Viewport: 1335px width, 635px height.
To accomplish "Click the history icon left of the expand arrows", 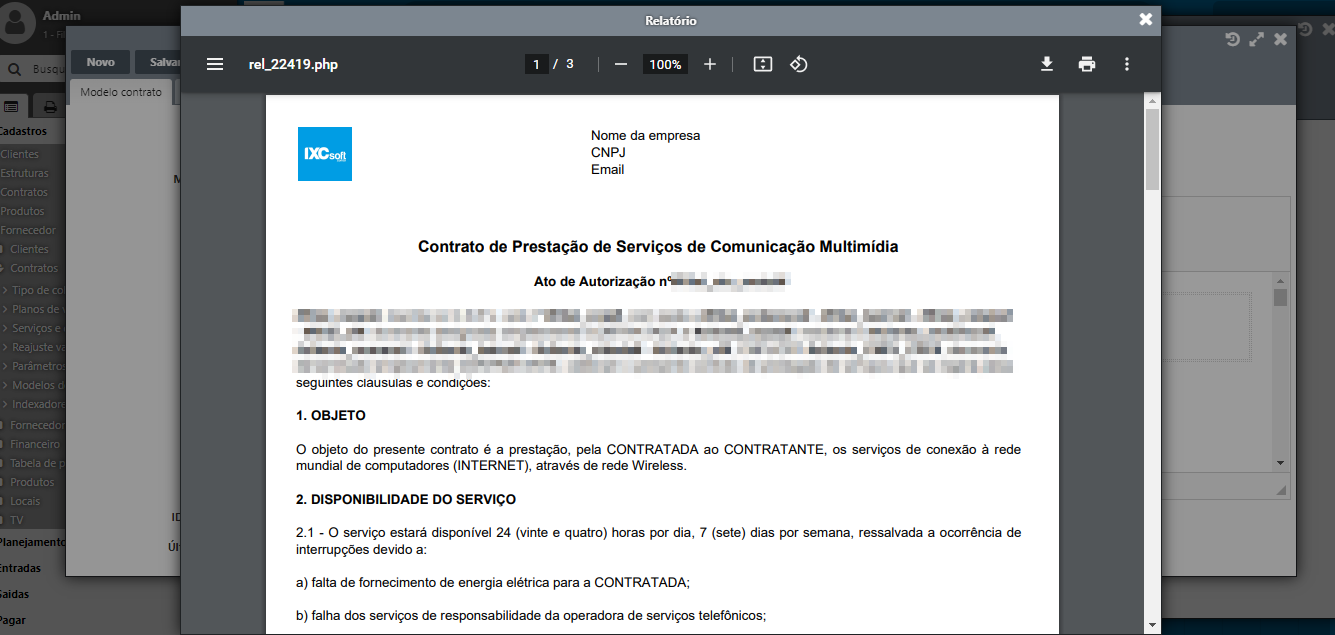I will 1233,39.
